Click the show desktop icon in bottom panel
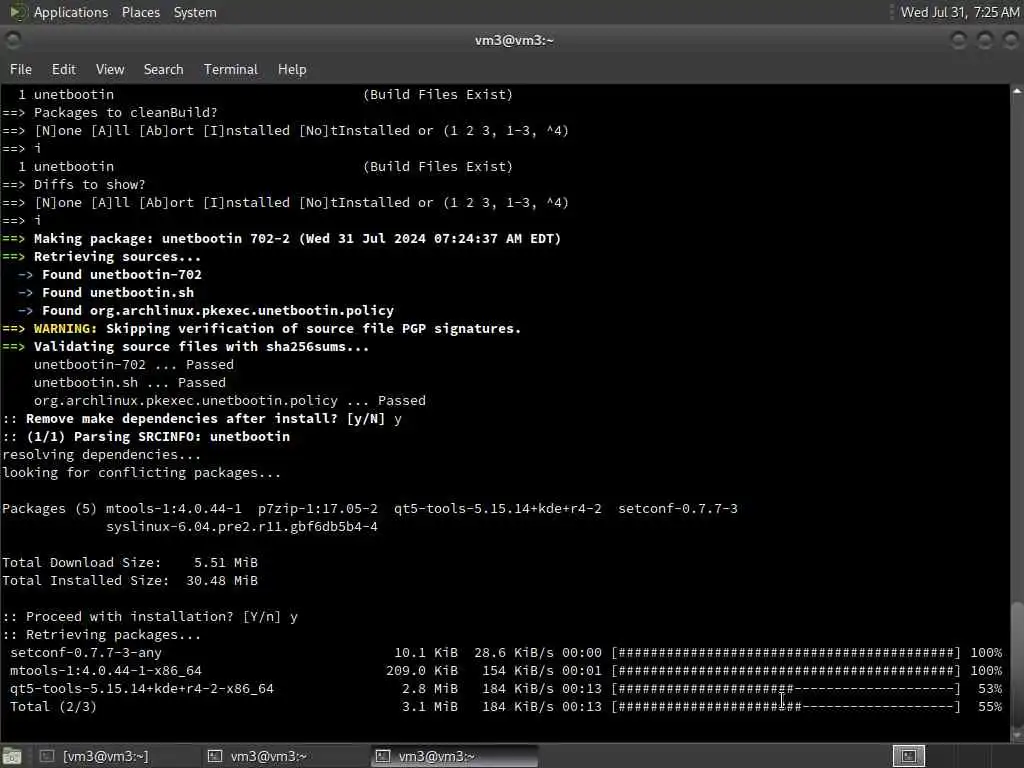 (12, 756)
